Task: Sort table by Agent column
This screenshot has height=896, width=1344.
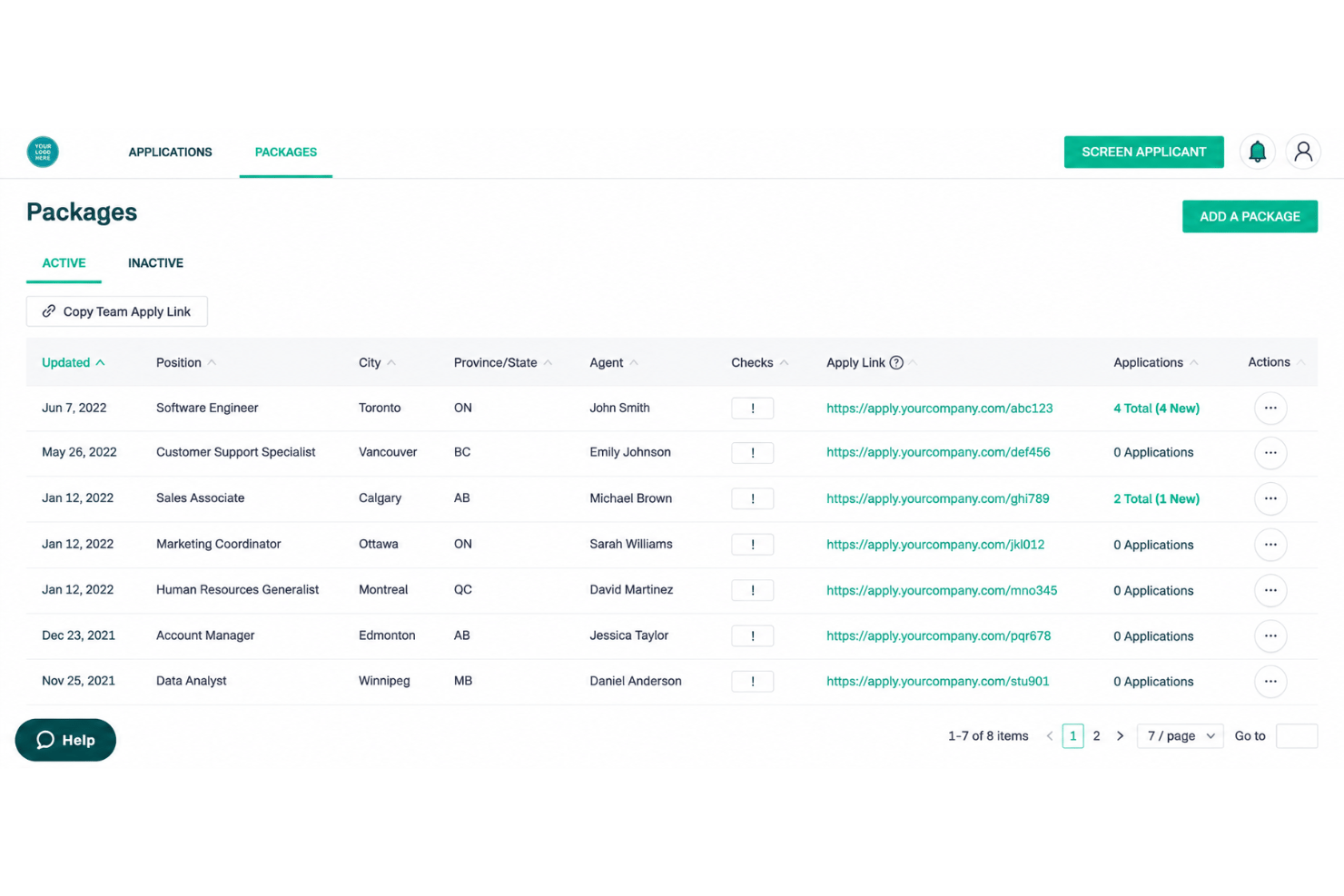Action: pyautogui.click(x=614, y=362)
